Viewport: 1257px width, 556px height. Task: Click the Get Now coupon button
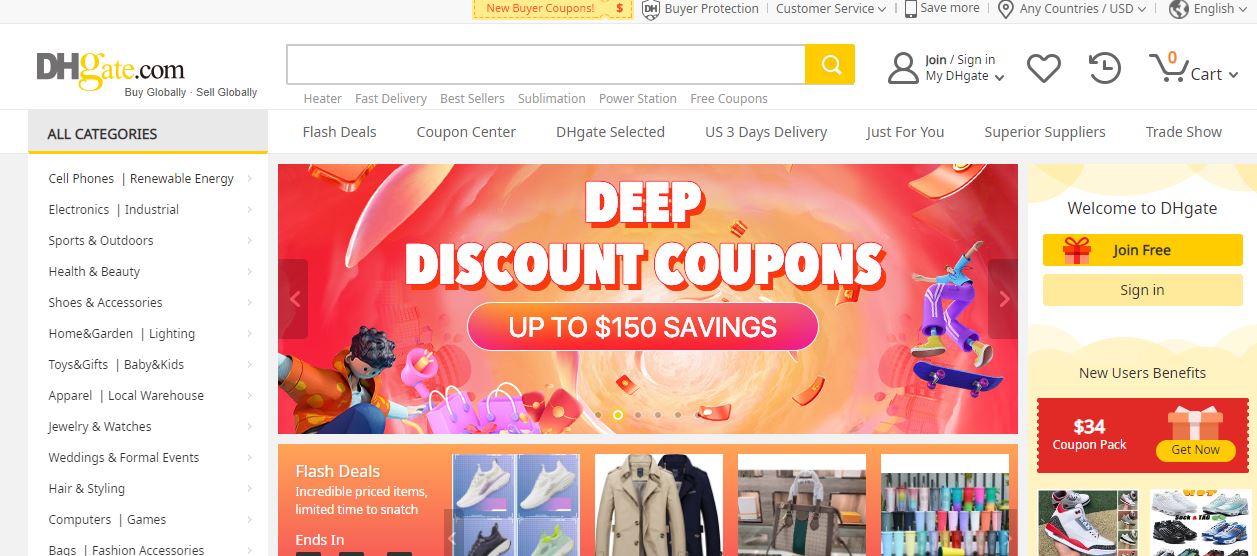point(1195,450)
